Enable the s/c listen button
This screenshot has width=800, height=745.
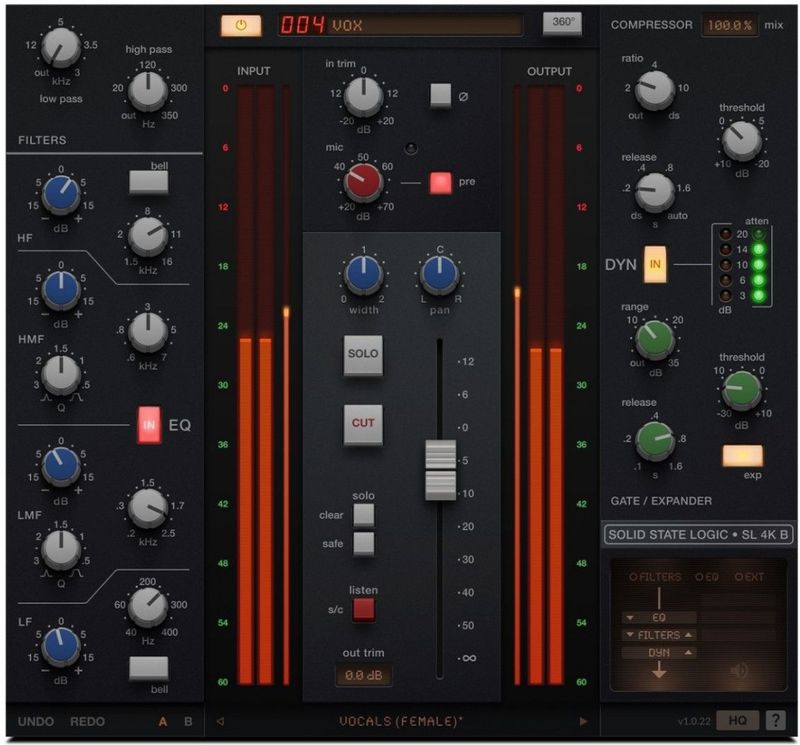click(364, 609)
